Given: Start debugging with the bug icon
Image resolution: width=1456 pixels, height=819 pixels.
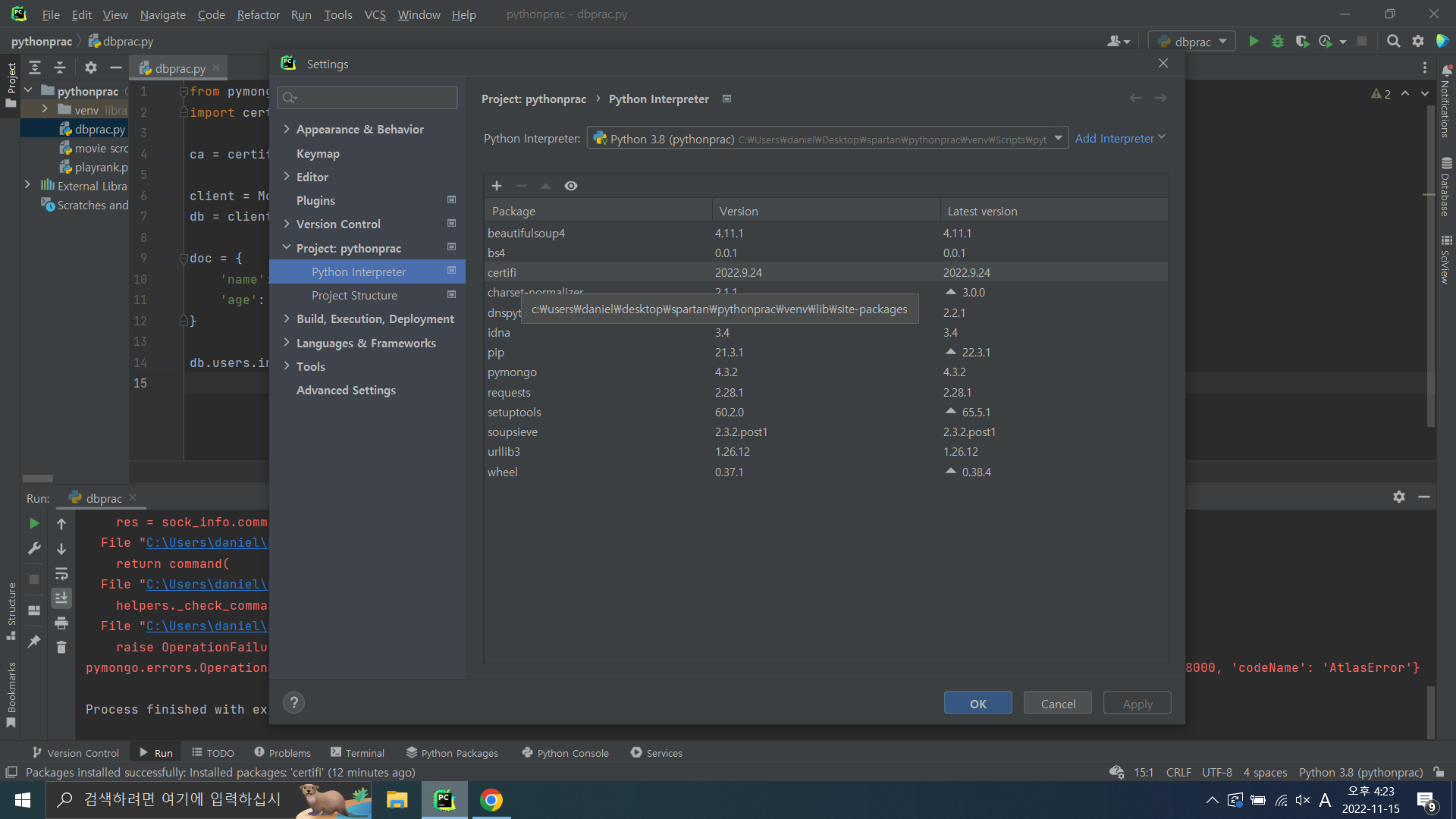Looking at the screenshot, I should pyautogui.click(x=1278, y=42).
